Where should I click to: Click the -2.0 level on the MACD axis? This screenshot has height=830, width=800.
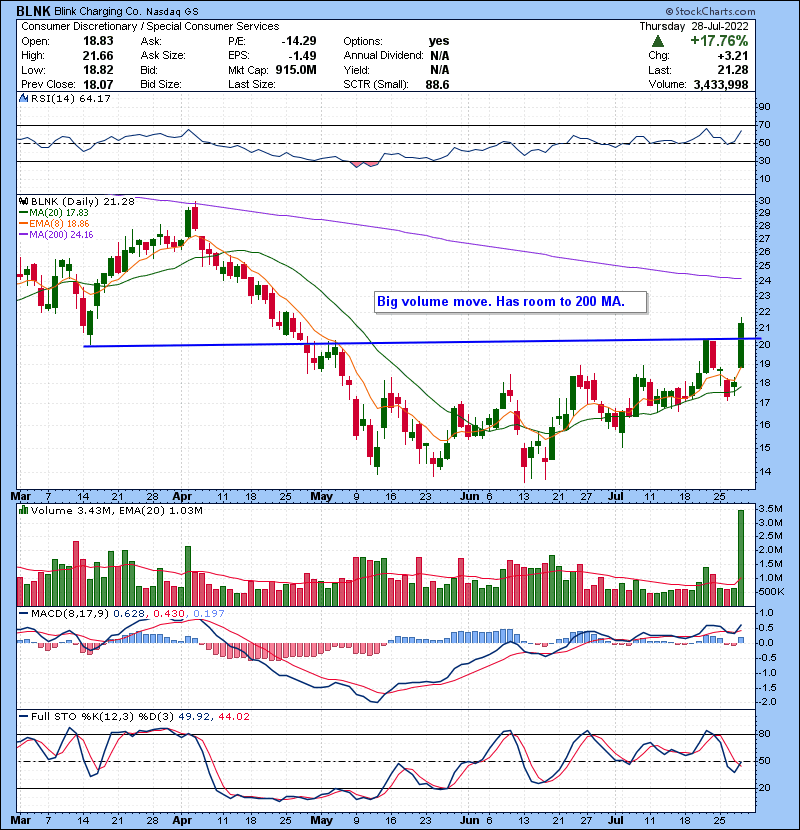pyautogui.click(x=767, y=702)
